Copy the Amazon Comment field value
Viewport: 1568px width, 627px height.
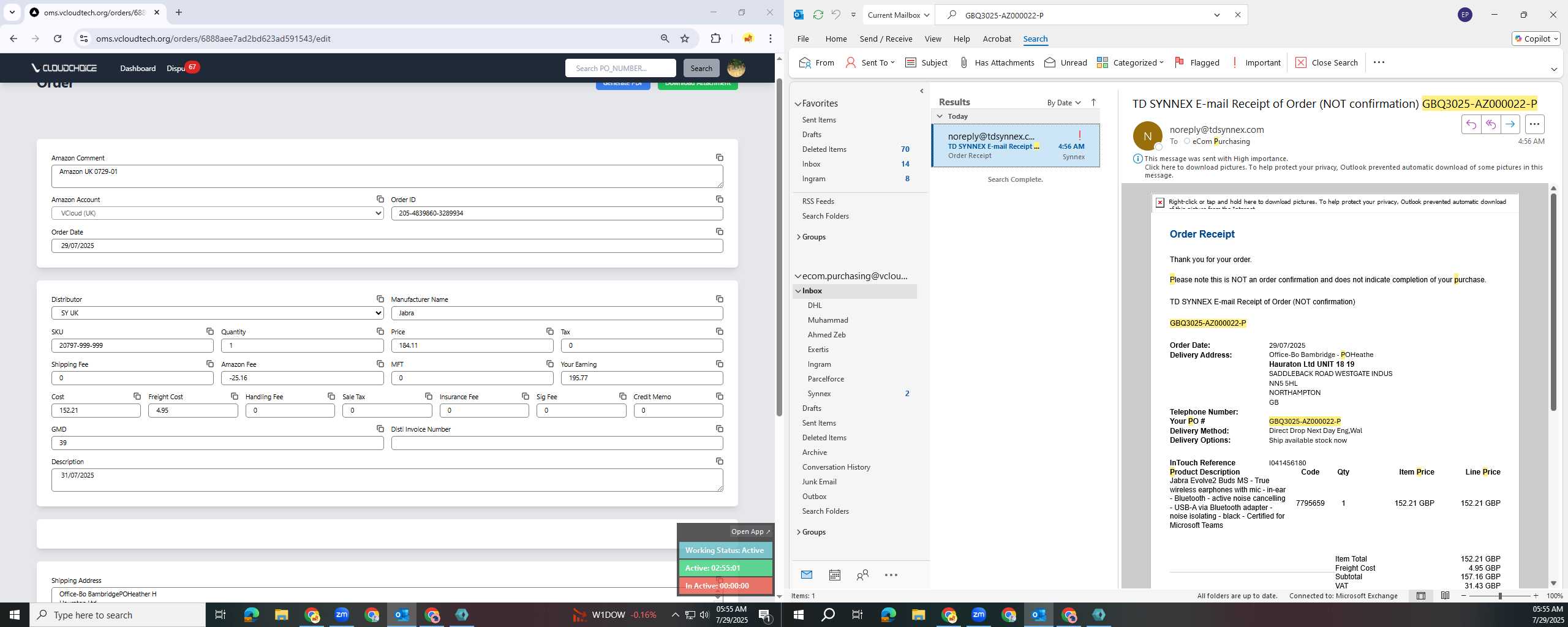tap(720, 157)
